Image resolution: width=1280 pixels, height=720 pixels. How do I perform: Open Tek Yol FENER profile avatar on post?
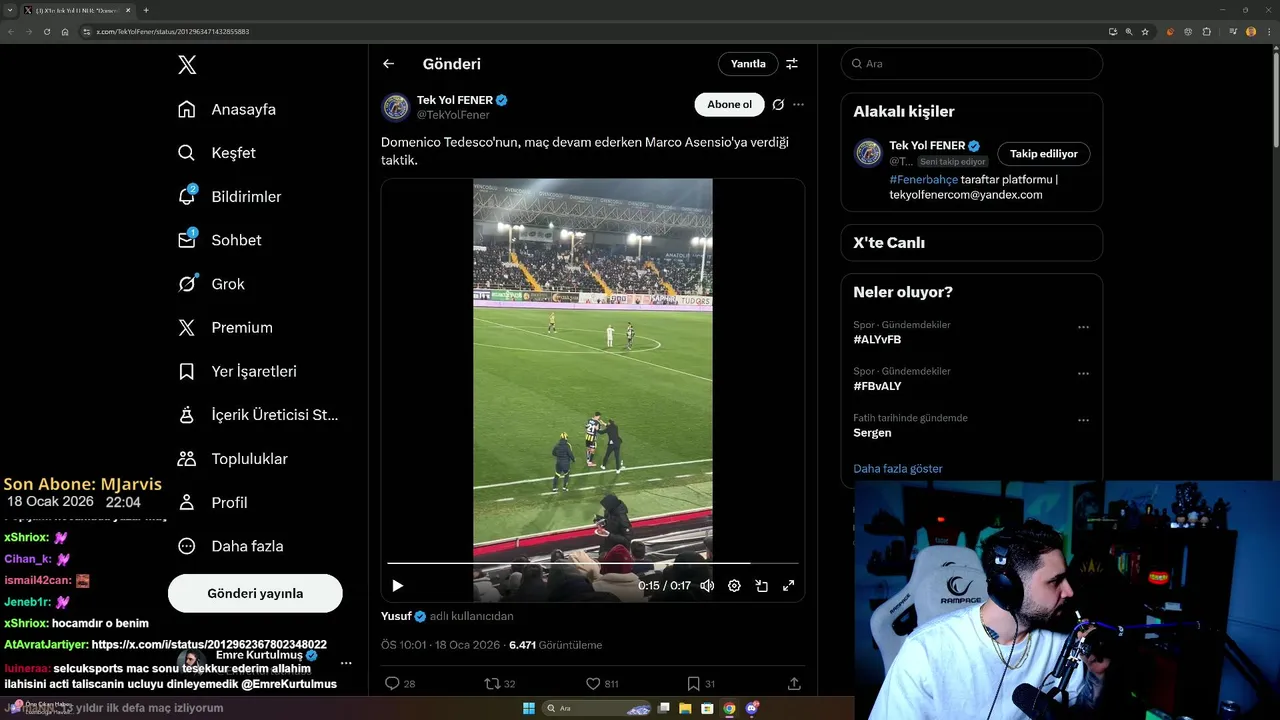pyautogui.click(x=396, y=106)
